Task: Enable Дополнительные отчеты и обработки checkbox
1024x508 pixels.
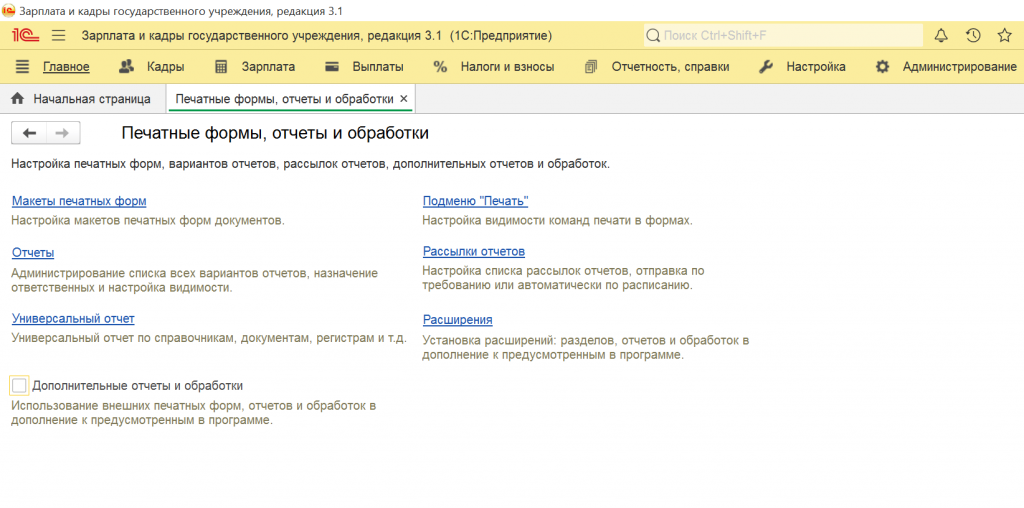Action: tap(19, 385)
